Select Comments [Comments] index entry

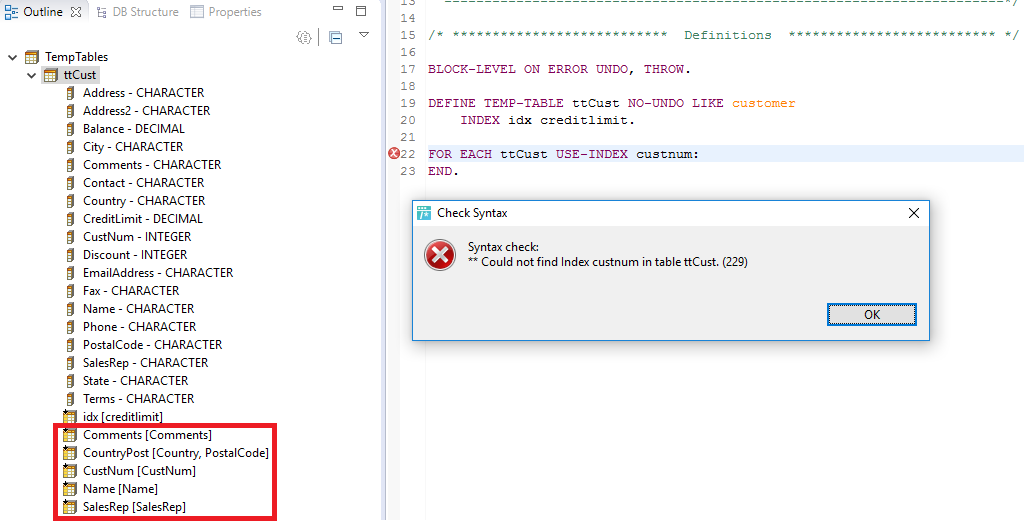coord(147,435)
